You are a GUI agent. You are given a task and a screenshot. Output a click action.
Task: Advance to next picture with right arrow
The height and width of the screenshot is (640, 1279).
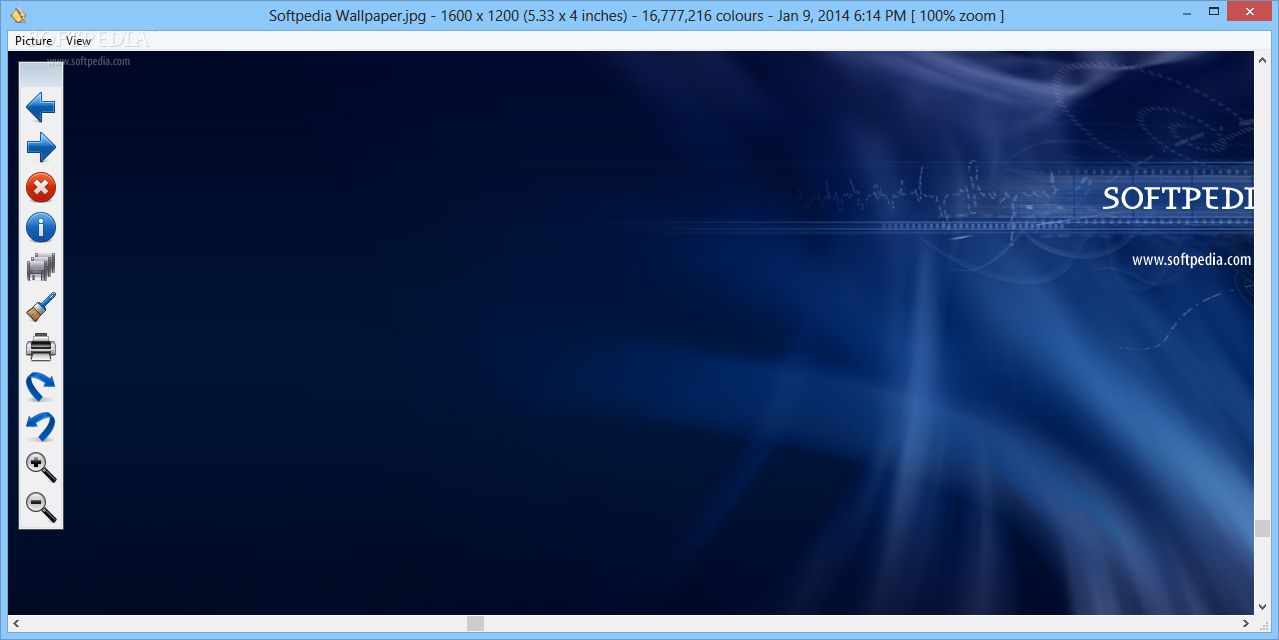click(40, 148)
